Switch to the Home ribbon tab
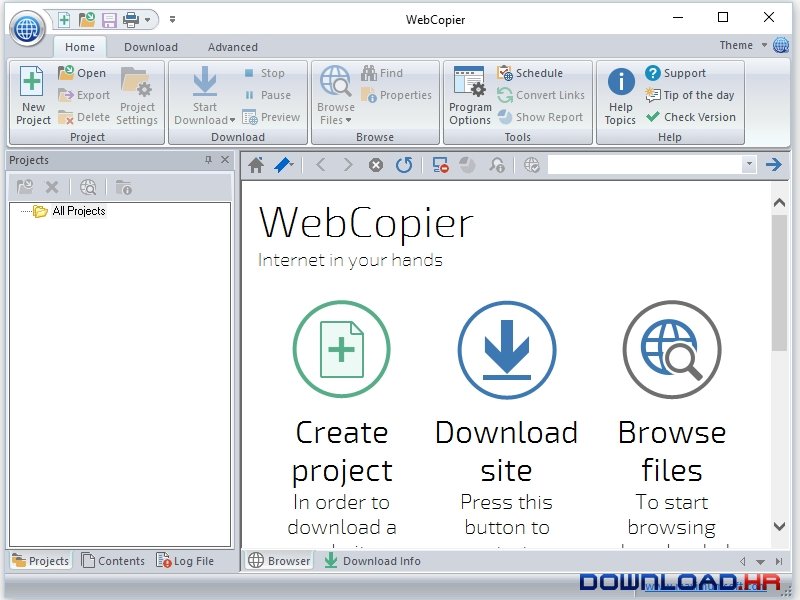Screen dimensions: 800x600 tap(80, 47)
